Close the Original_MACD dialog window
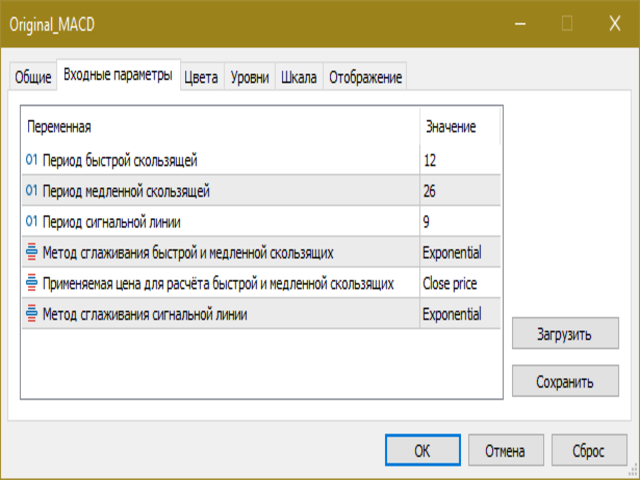Viewport: 640px width, 480px height. click(615, 24)
